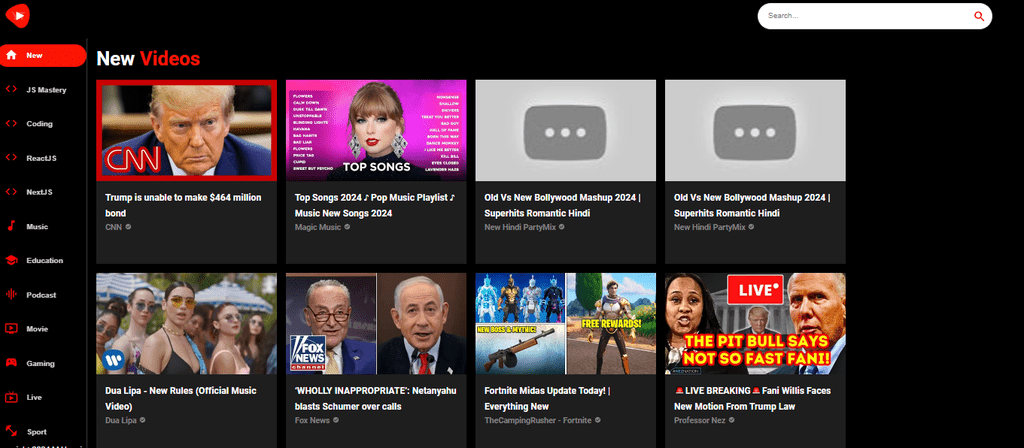Click code icon next to JS Mastery

11,89
